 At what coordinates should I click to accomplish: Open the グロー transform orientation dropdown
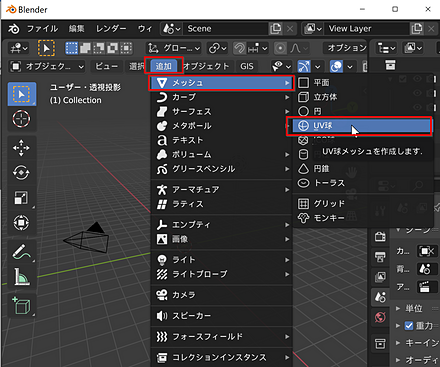click(174, 48)
